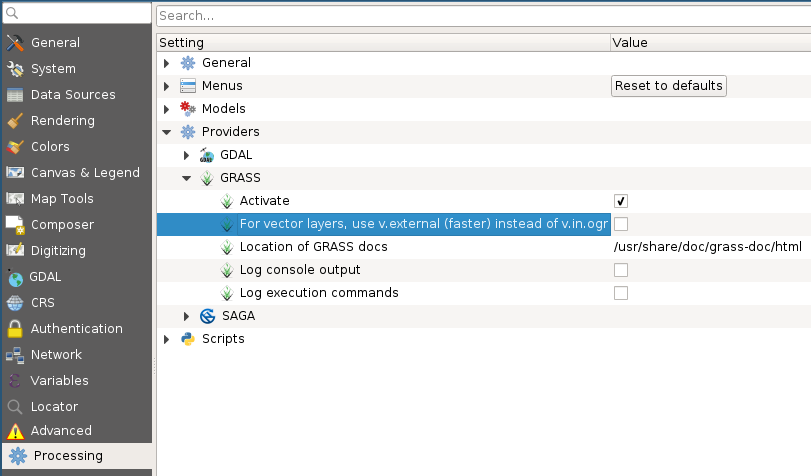Click the sidebar filter search box

click(x=77, y=13)
